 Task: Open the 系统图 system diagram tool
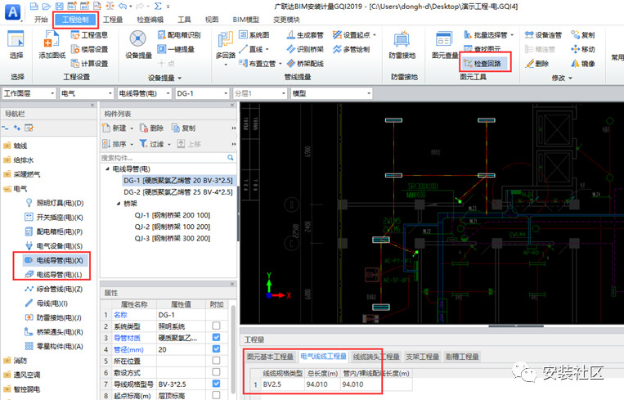pos(254,35)
